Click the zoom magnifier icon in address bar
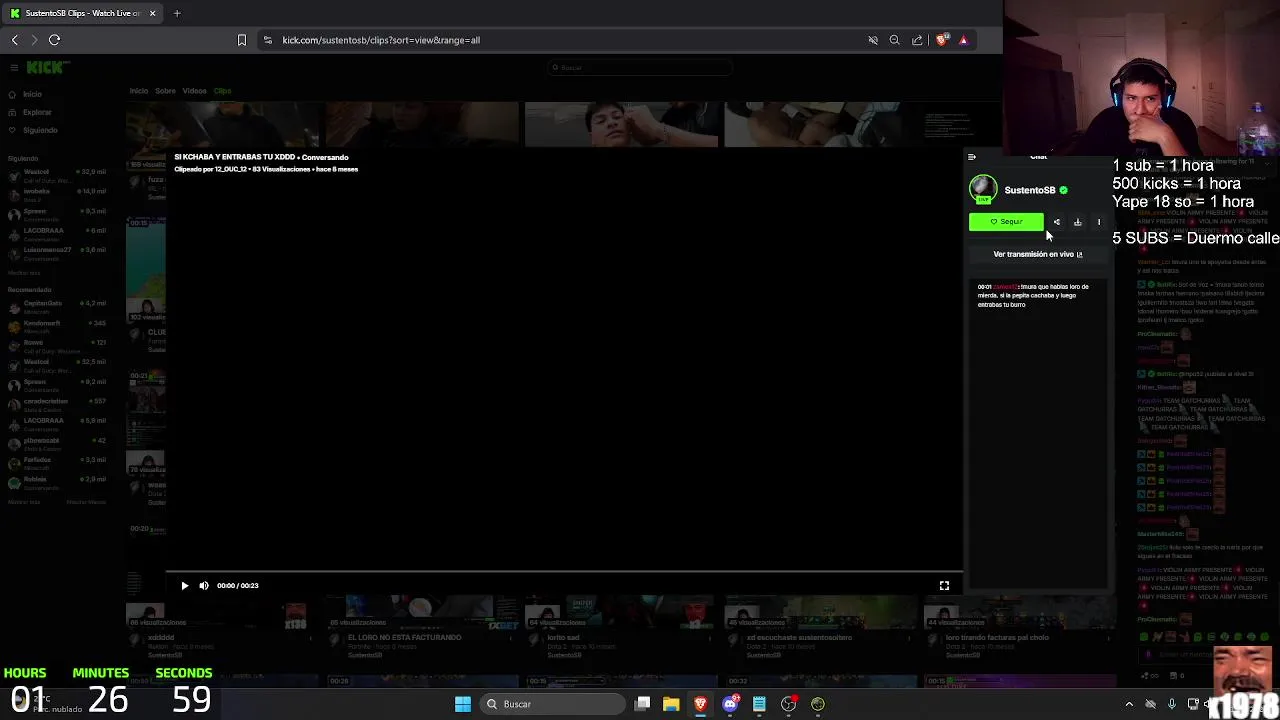Screen dimensions: 1280x720 (894, 40)
